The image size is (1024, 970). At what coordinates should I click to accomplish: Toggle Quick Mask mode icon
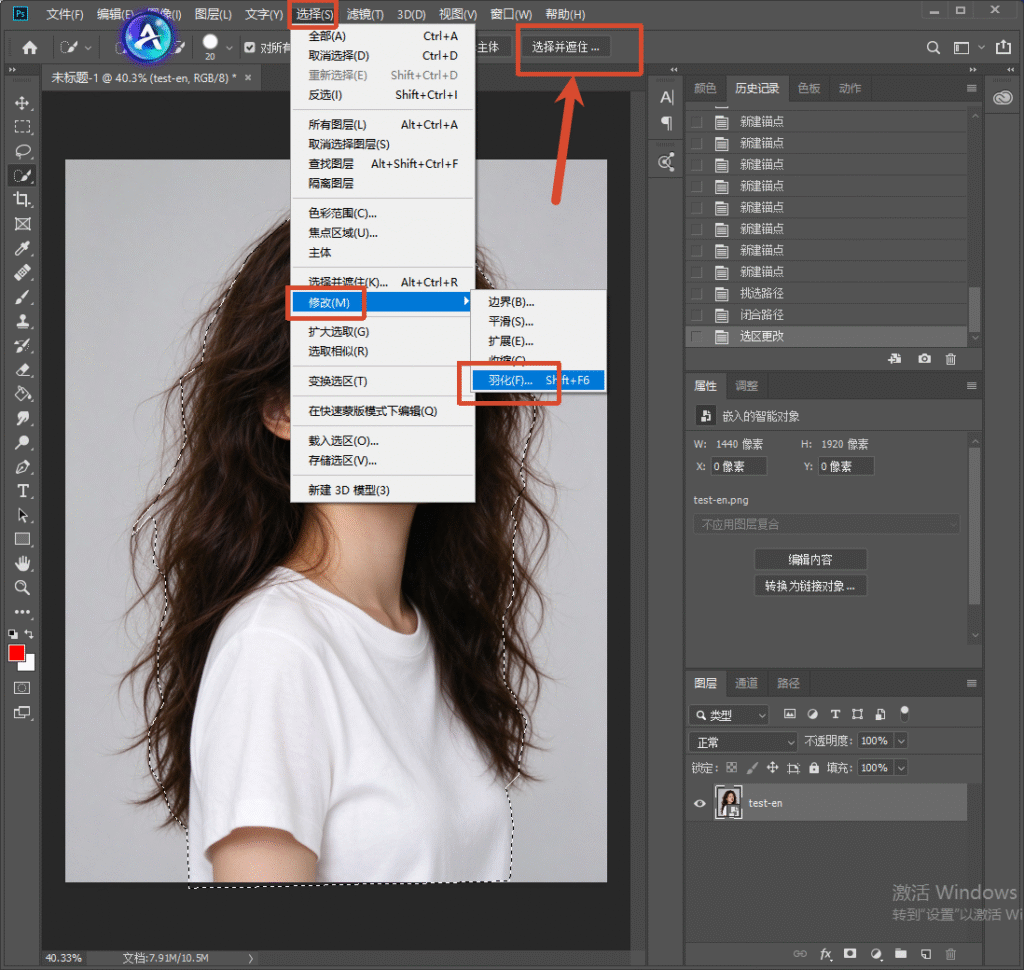click(x=22, y=688)
